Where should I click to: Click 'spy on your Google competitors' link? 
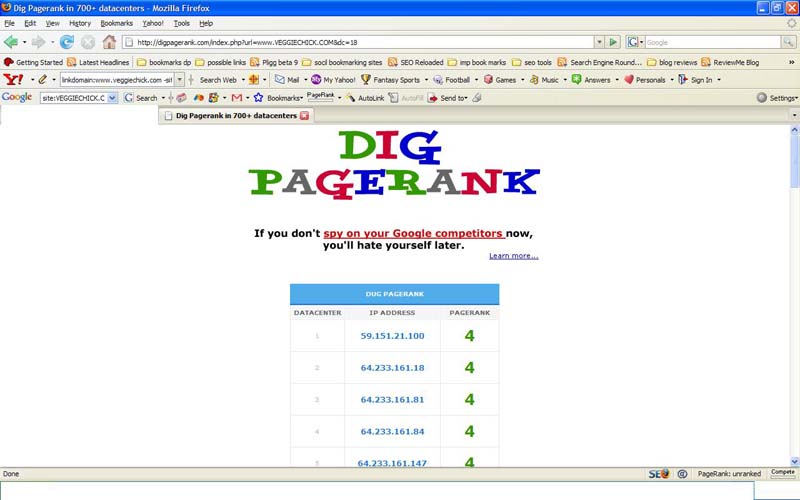(414, 234)
